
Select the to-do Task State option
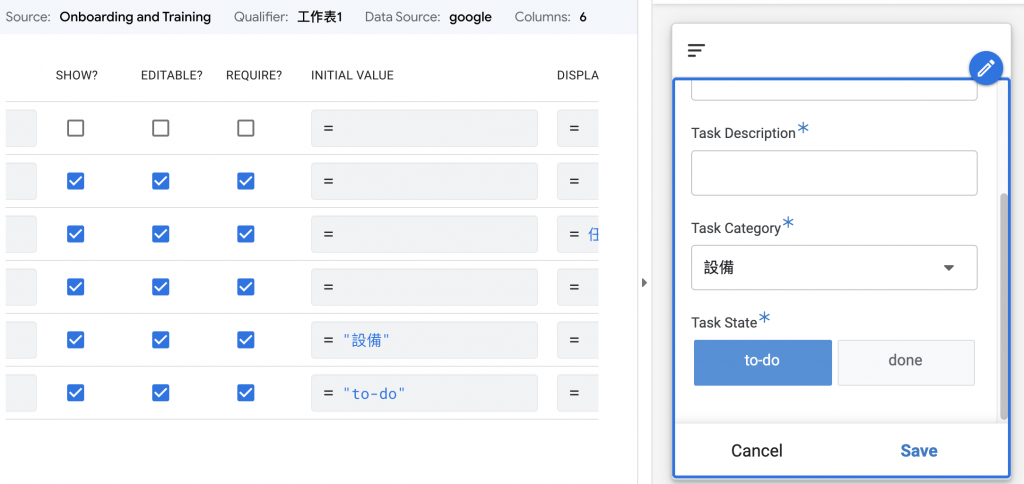762,361
